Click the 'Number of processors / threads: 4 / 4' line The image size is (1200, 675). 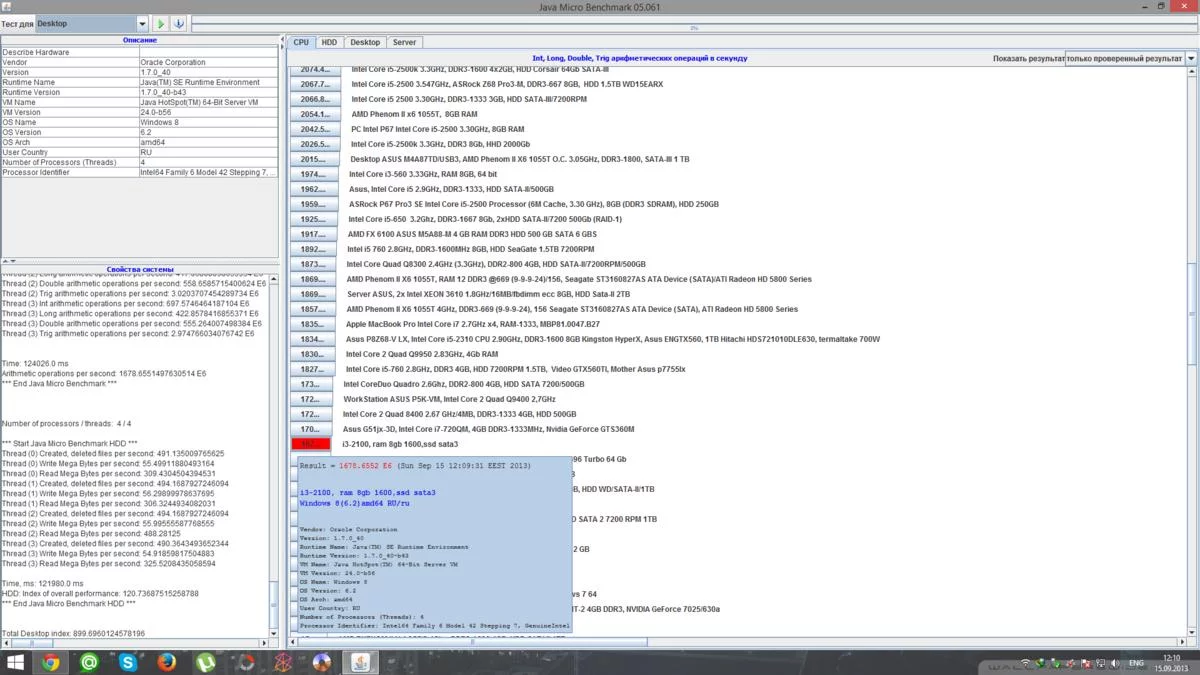[x=66, y=423]
